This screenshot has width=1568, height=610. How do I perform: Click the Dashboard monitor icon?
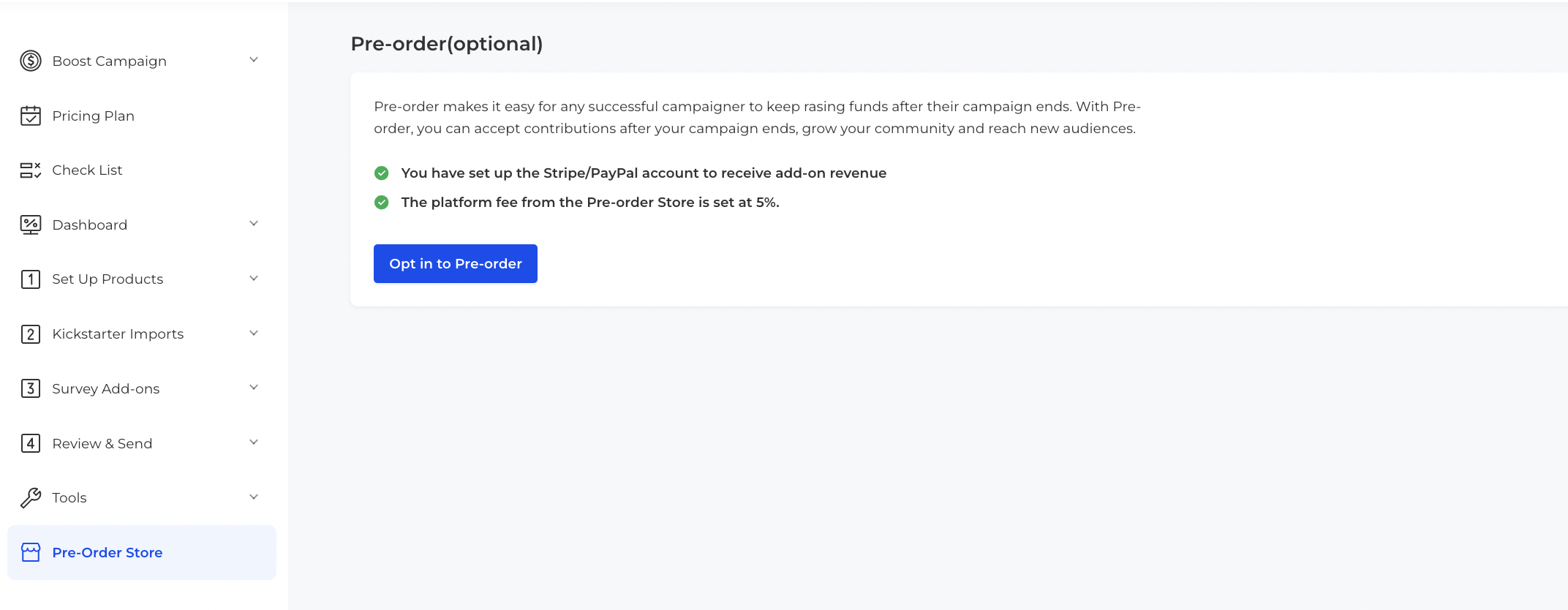(31, 225)
